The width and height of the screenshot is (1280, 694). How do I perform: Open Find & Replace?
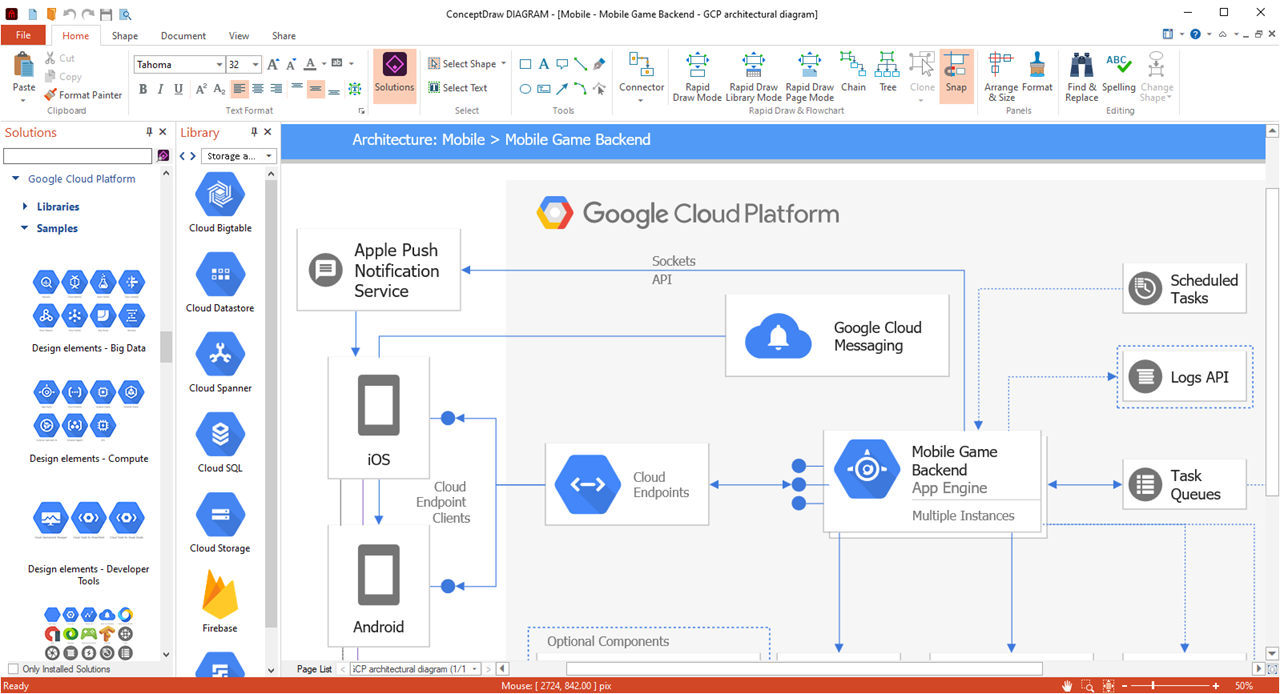1081,77
